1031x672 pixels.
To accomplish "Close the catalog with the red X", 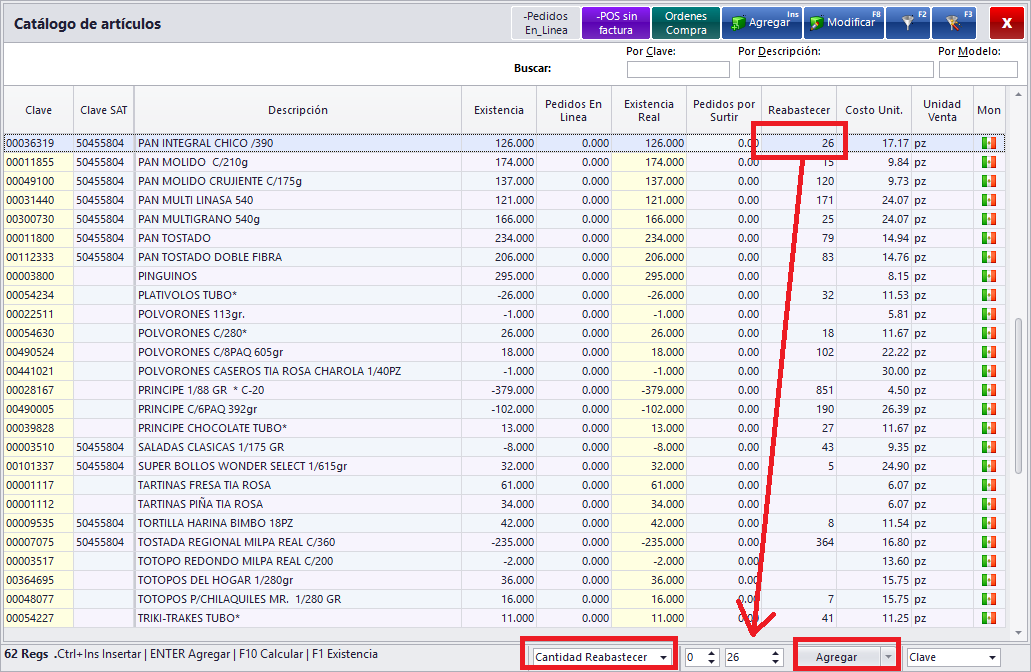I will (1006, 22).
